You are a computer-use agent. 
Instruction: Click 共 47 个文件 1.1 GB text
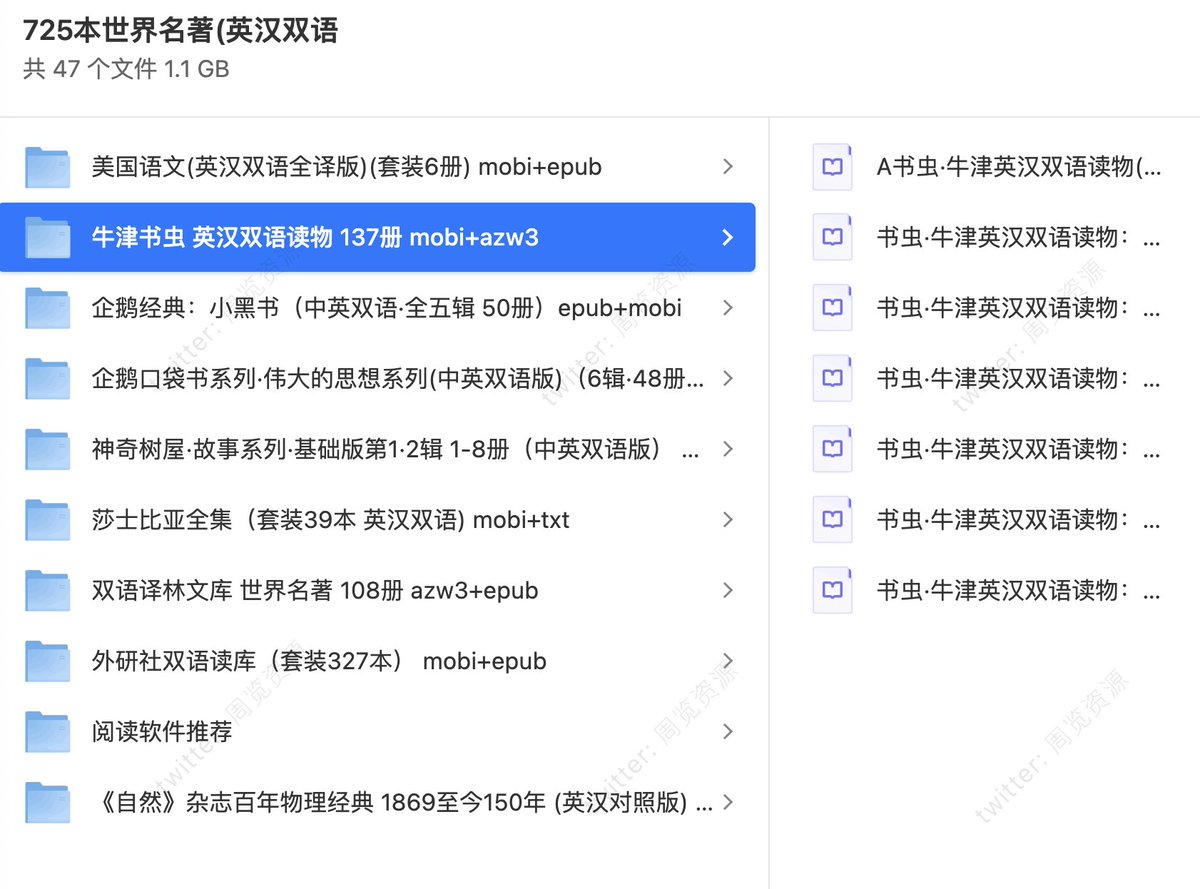pos(126,69)
